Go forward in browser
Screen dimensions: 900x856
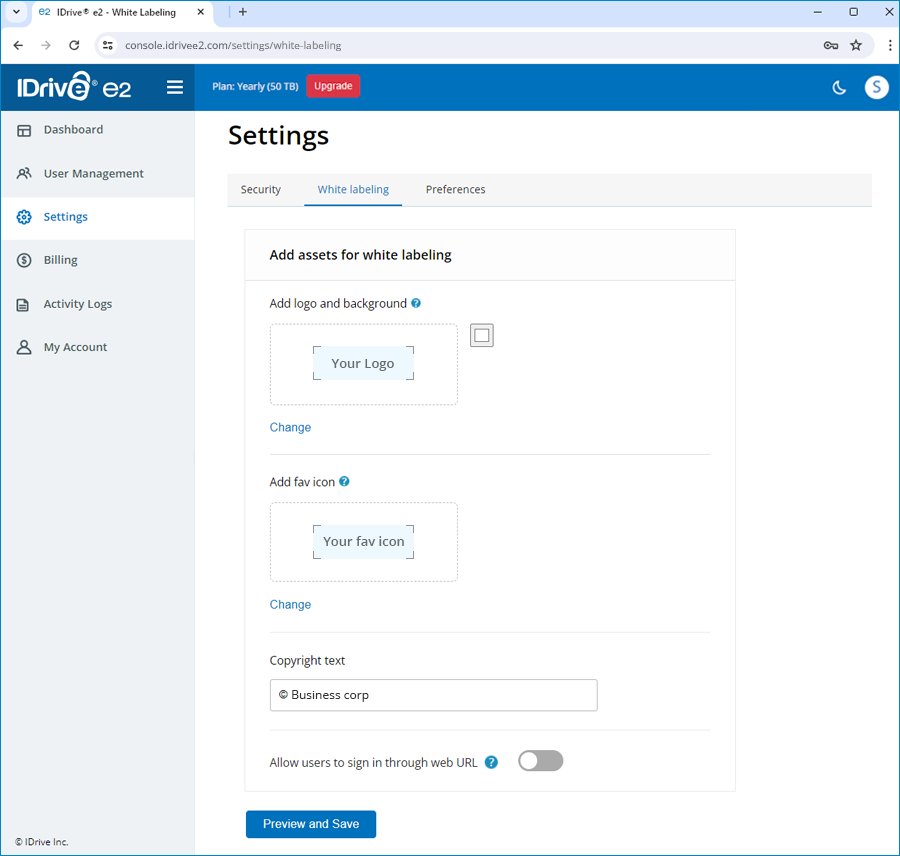point(46,45)
